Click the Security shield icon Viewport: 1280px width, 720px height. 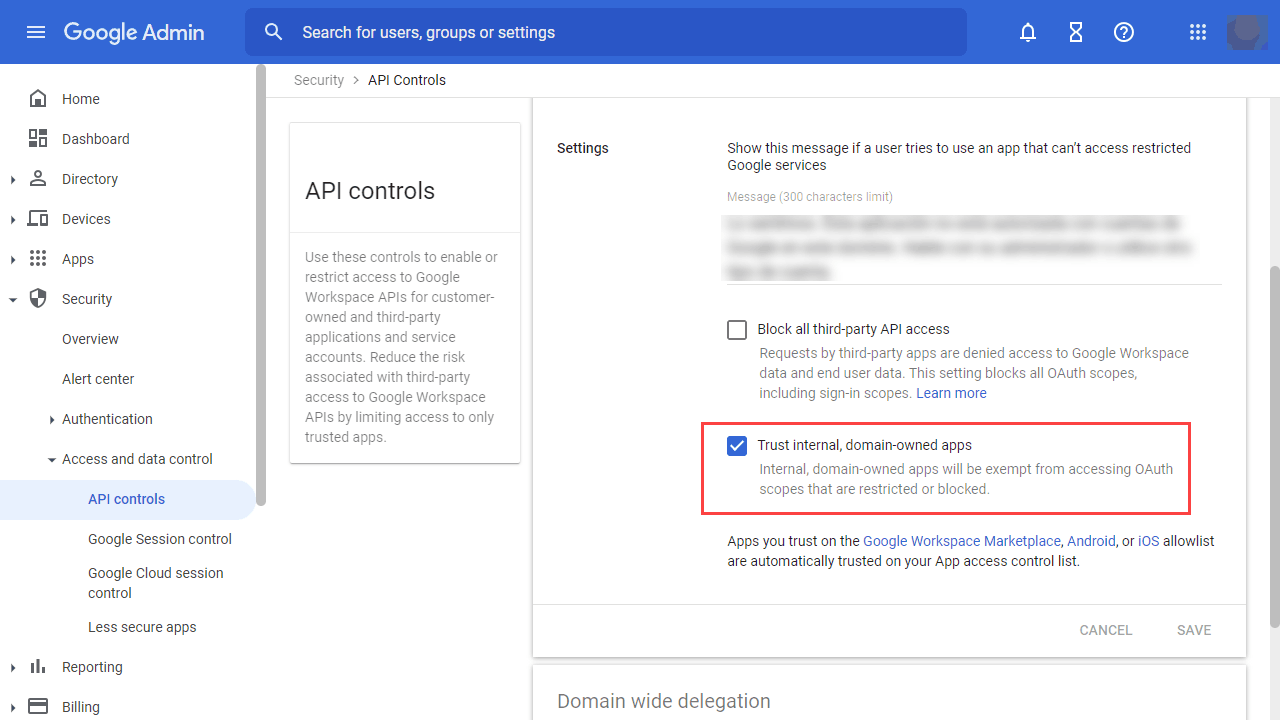click(37, 298)
